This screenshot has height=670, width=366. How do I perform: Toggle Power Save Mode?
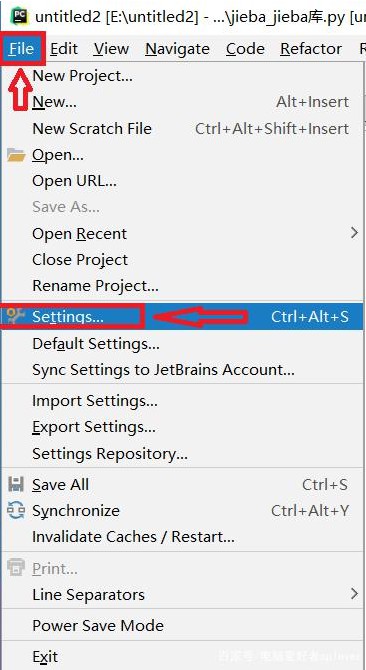98,626
